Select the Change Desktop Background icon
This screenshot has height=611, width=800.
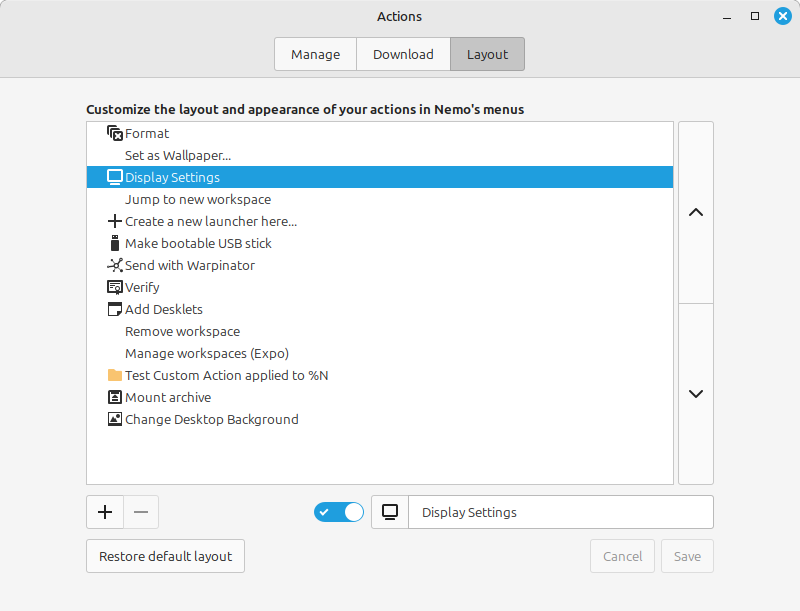pyautogui.click(x=113, y=419)
